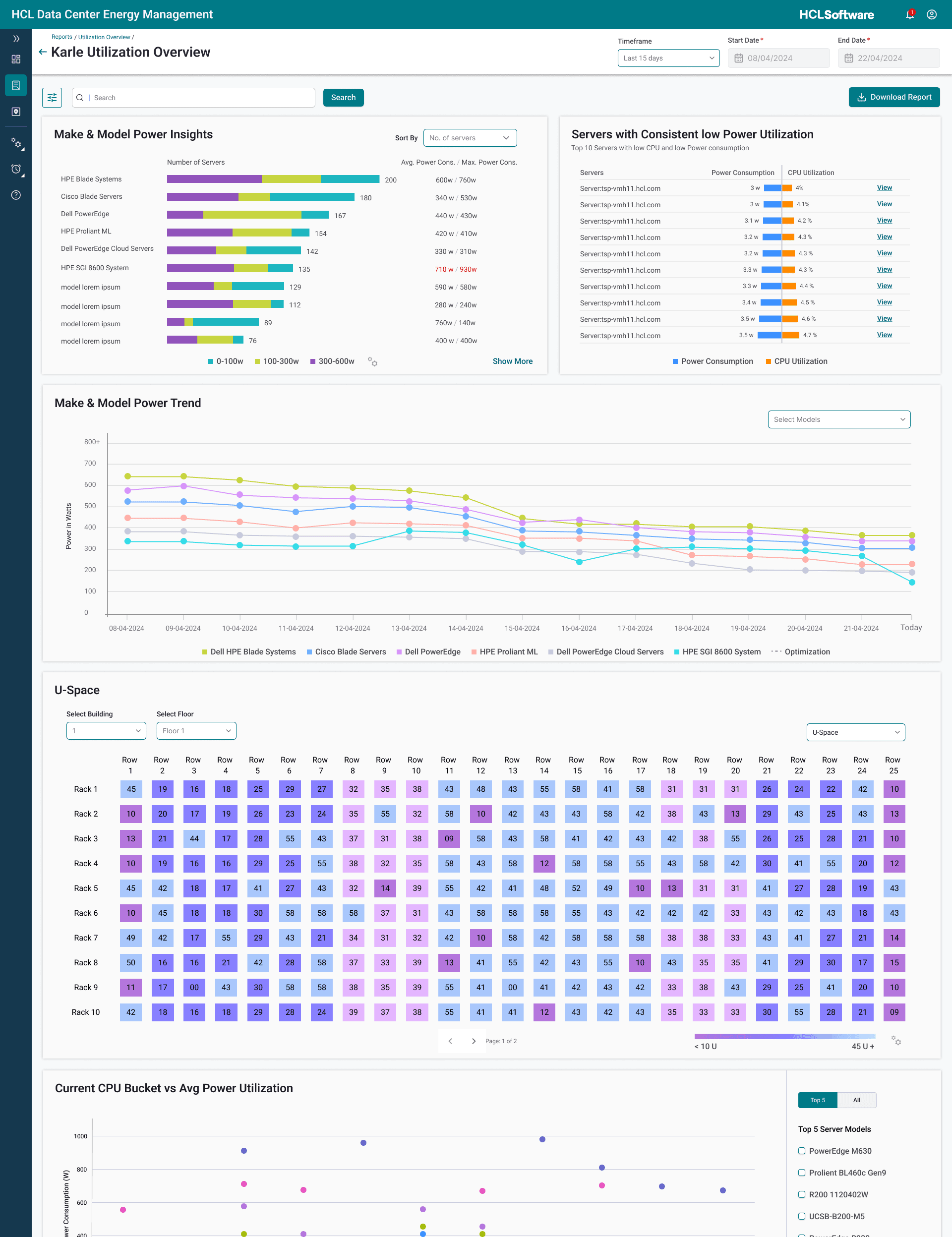This screenshot has height=1237, width=952.
Task: Toggle Optimization legend entry in trend chart
Action: [x=801, y=652]
